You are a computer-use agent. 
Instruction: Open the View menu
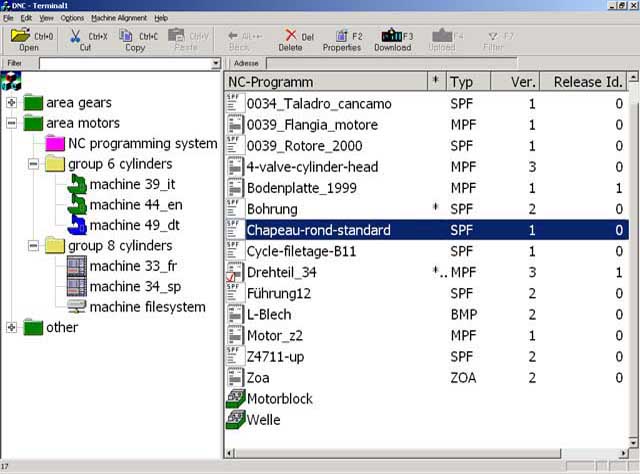(46, 18)
